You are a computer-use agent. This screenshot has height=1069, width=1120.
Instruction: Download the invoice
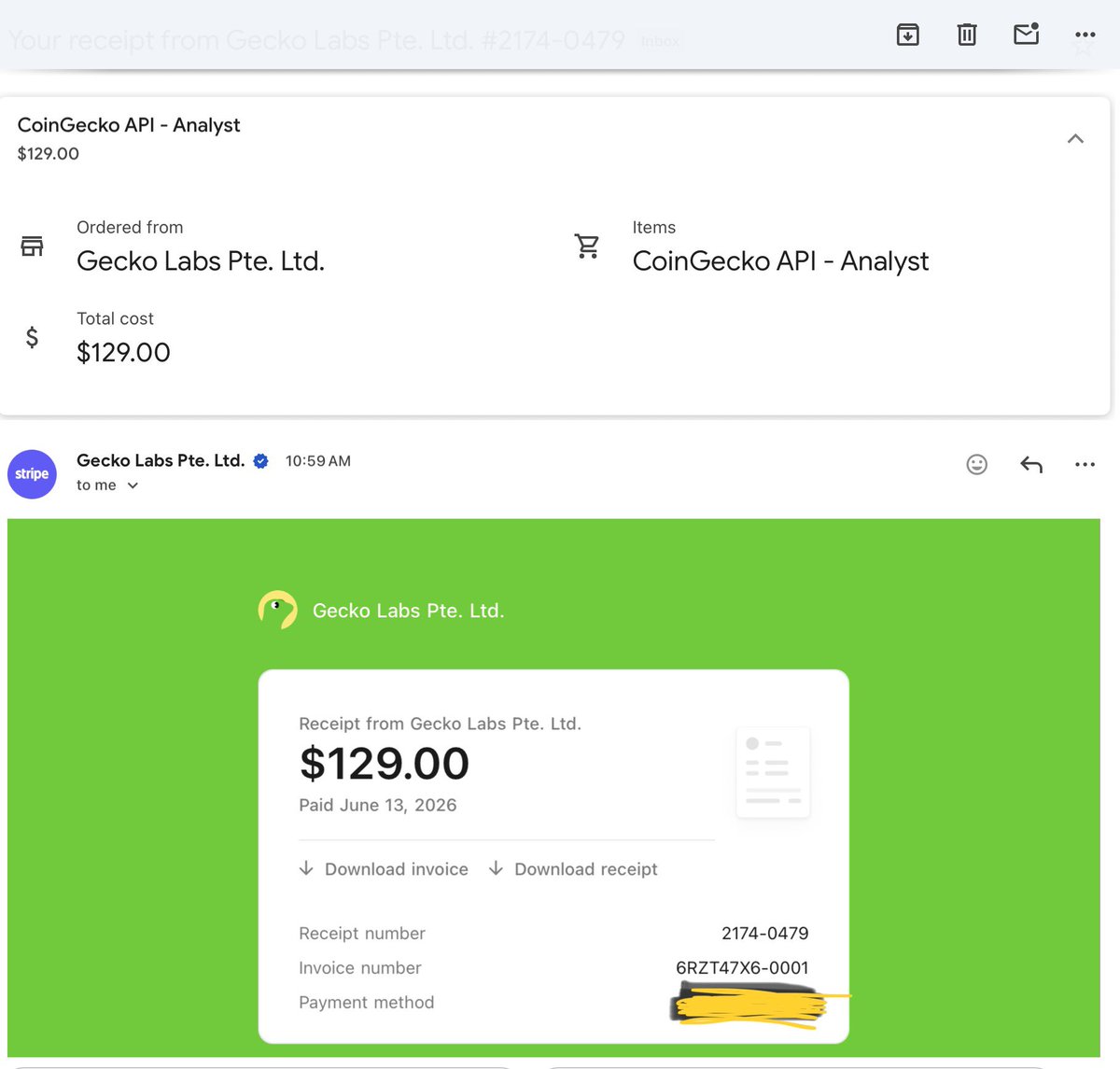click(x=384, y=869)
